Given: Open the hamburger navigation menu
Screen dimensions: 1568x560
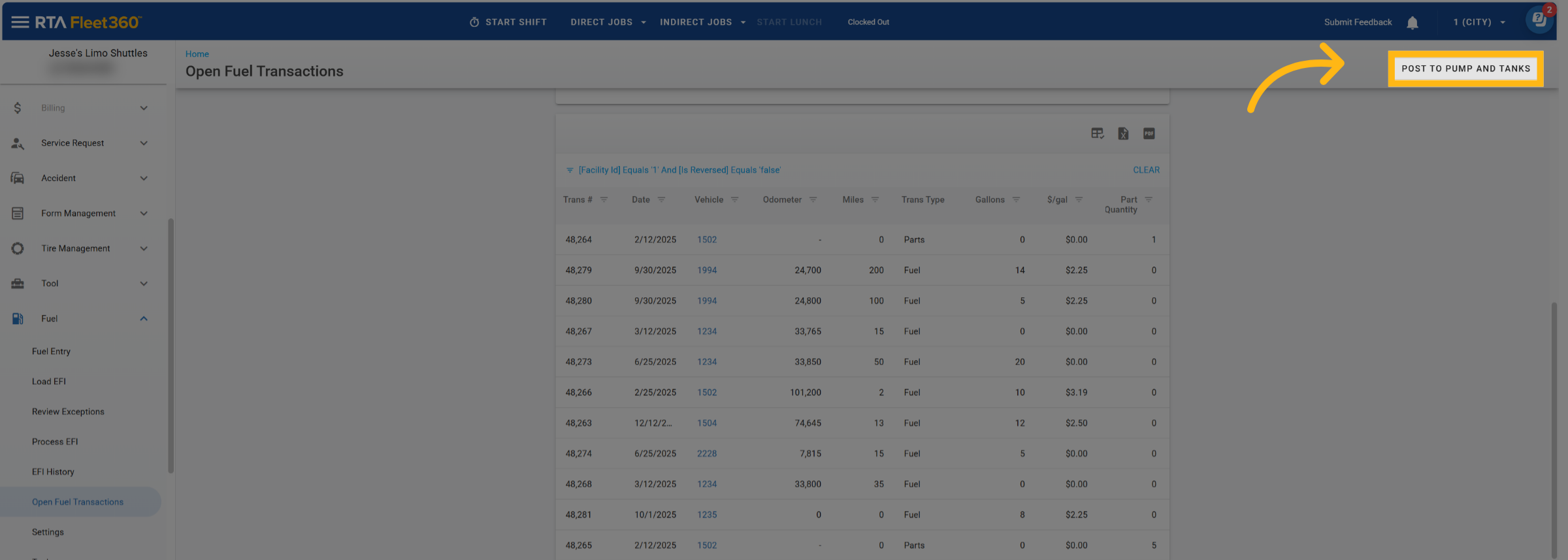Looking at the screenshot, I should pyautogui.click(x=20, y=22).
